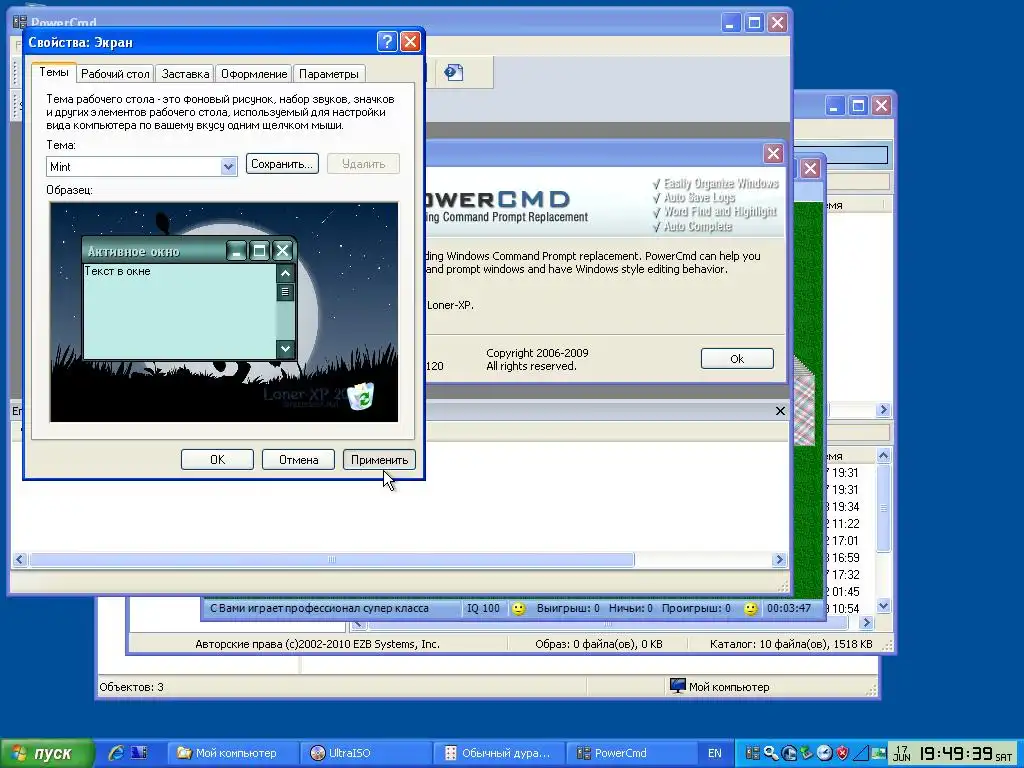Close the lower PowerCmd panel with X
This screenshot has height=768, width=1024.
[780, 411]
